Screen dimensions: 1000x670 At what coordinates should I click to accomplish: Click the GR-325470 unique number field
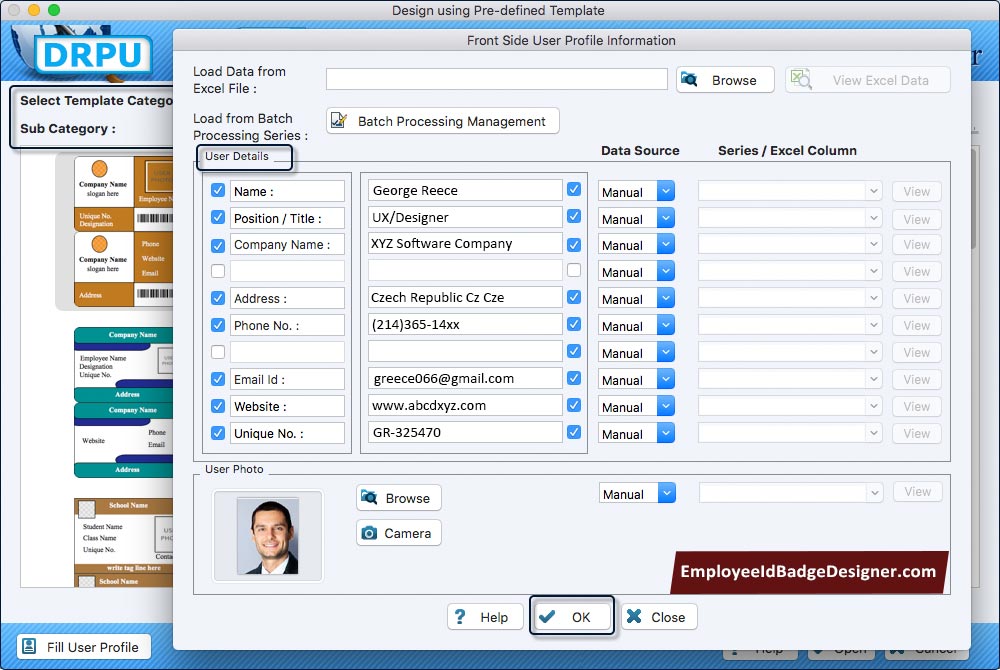(x=465, y=432)
